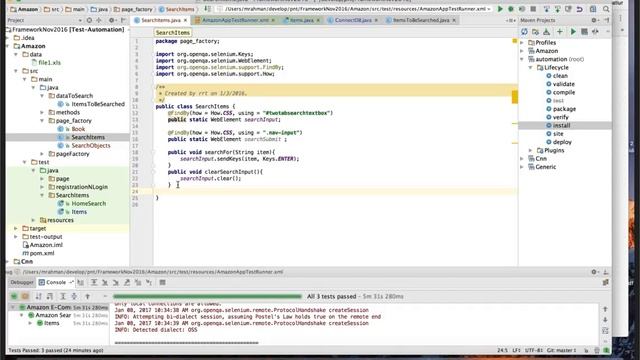This screenshot has height=360, width=640.
Task: Click the green indicator at status bar end
Action: click(x=607, y=350)
